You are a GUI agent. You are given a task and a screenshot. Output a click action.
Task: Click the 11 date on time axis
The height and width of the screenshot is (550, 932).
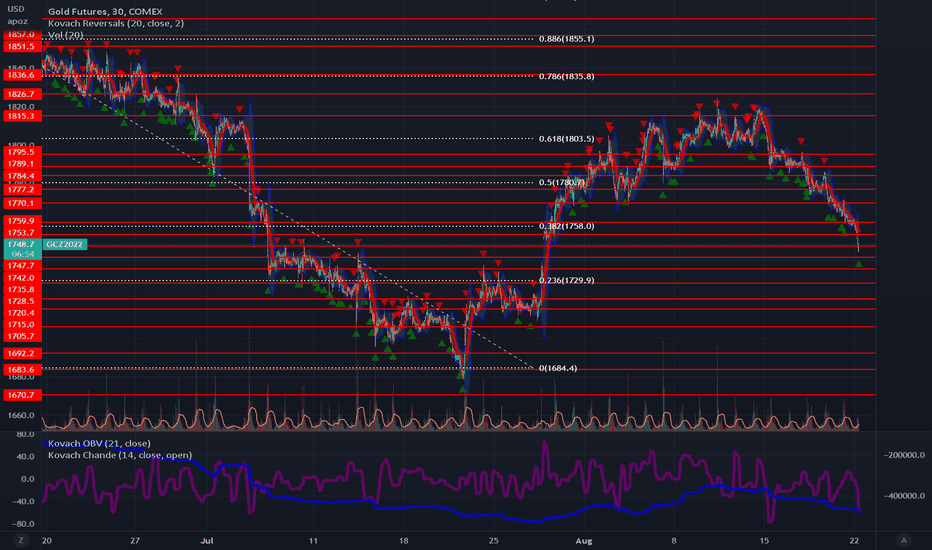coord(313,540)
